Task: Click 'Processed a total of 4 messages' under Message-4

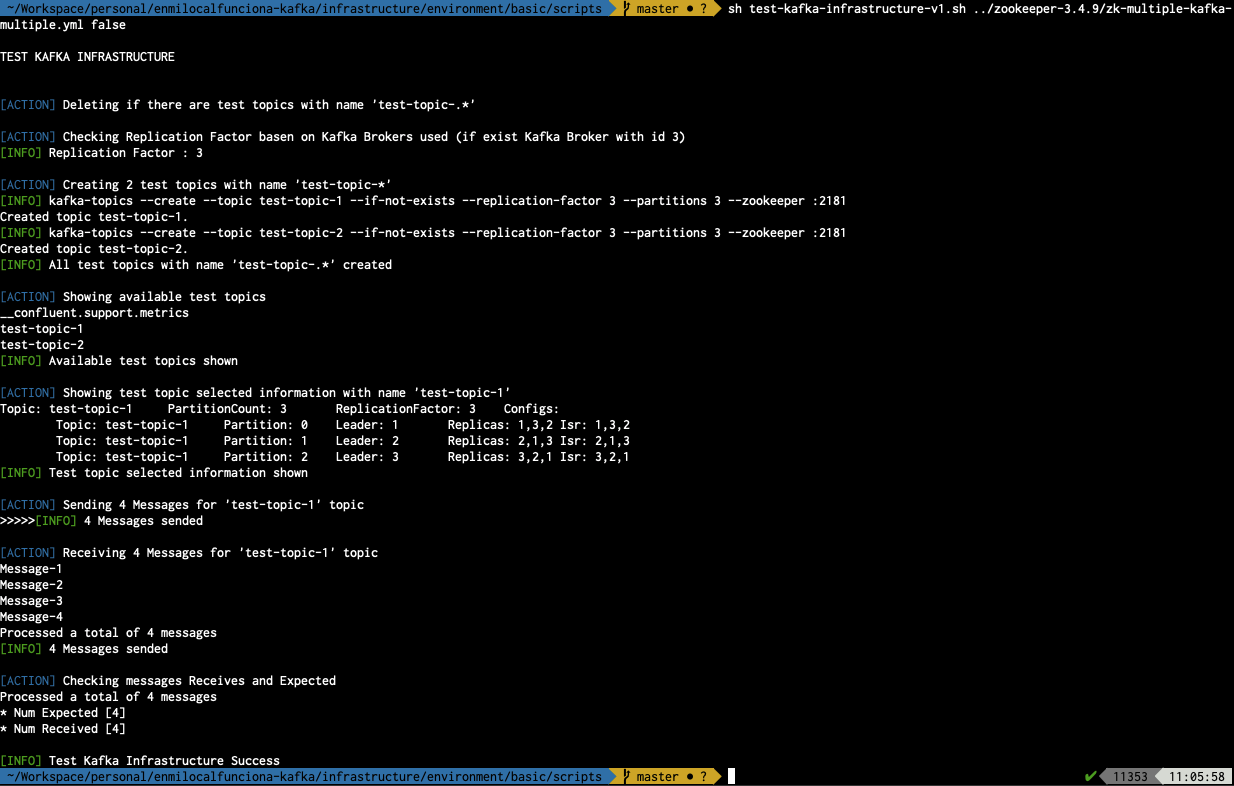Action: coord(108,633)
